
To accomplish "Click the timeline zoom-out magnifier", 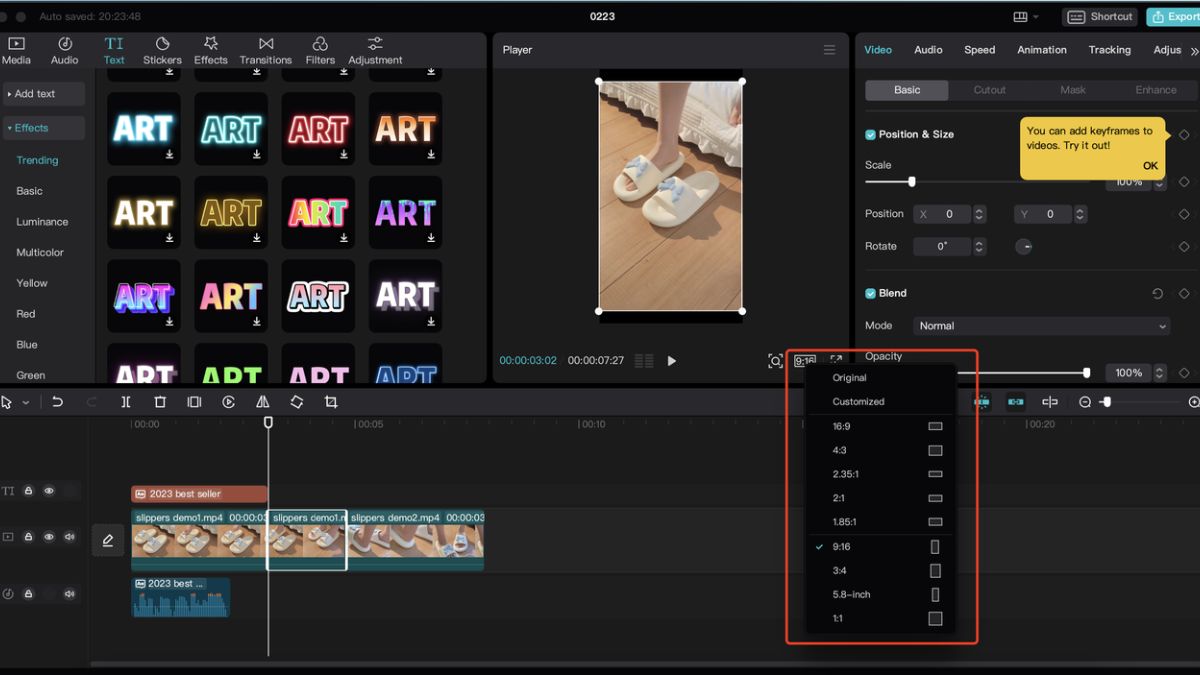I will point(1085,402).
